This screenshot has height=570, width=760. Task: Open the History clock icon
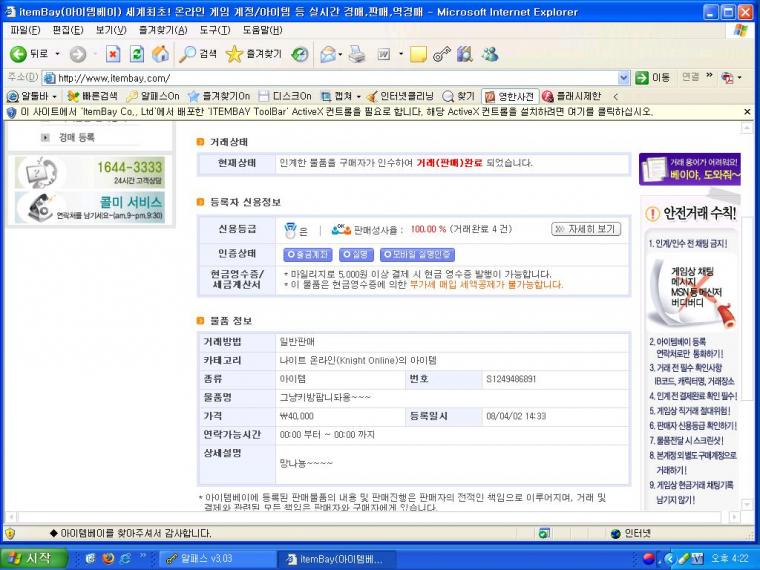pos(300,54)
